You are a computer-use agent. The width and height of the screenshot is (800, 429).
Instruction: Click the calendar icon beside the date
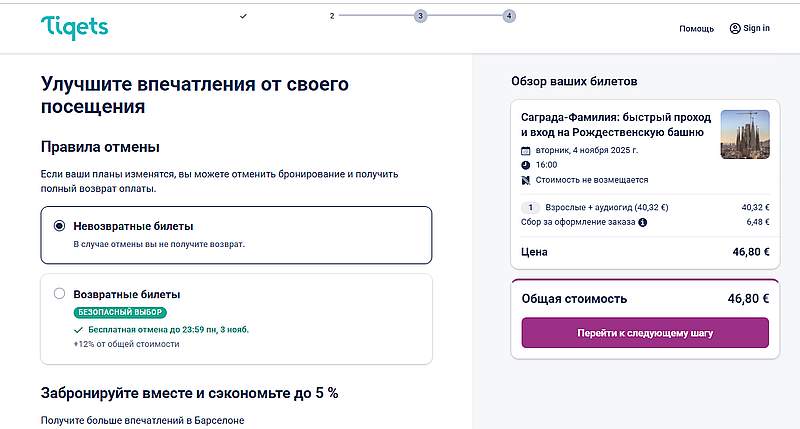526,151
